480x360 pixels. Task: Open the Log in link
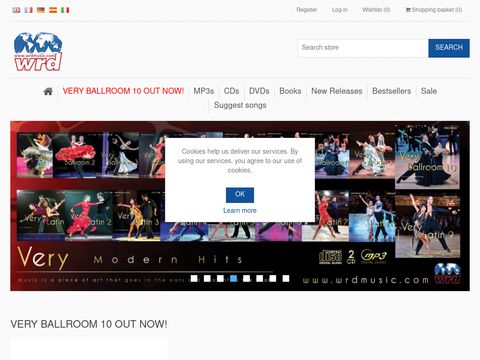point(340,10)
